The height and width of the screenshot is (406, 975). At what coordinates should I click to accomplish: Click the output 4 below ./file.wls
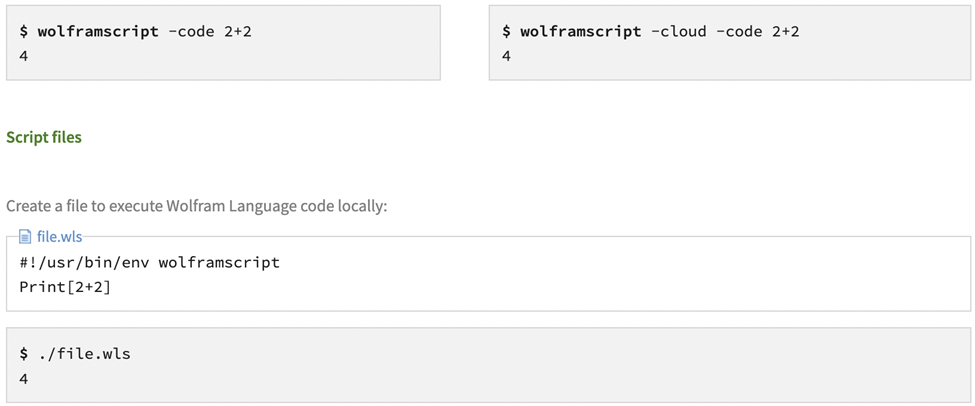24,379
